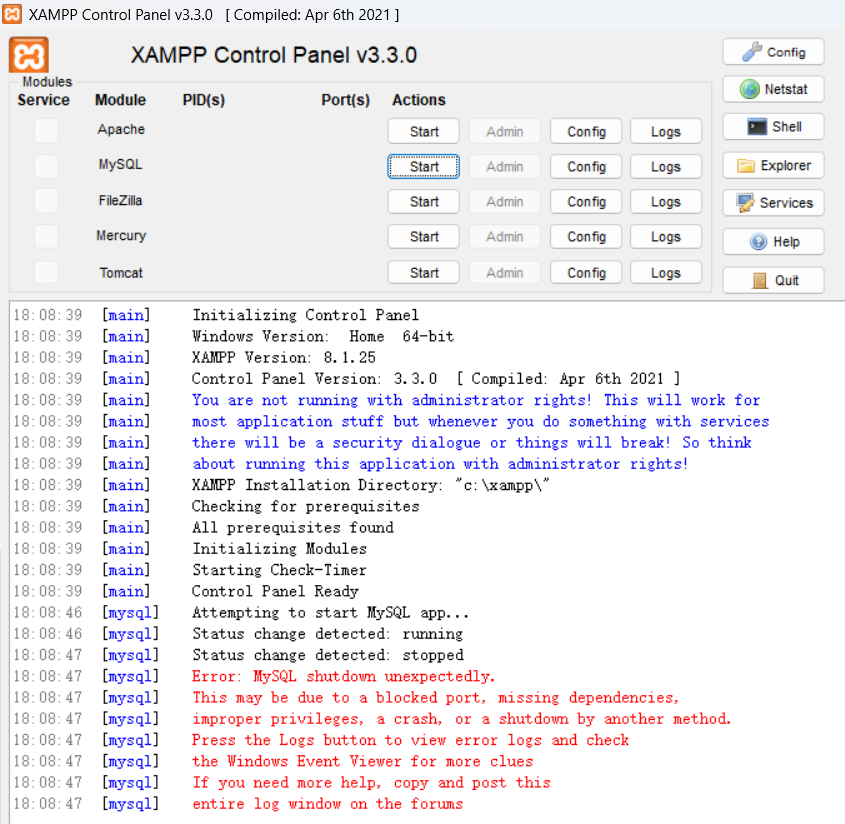Click the Apache module name
845x824 pixels.
click(121, 129)
